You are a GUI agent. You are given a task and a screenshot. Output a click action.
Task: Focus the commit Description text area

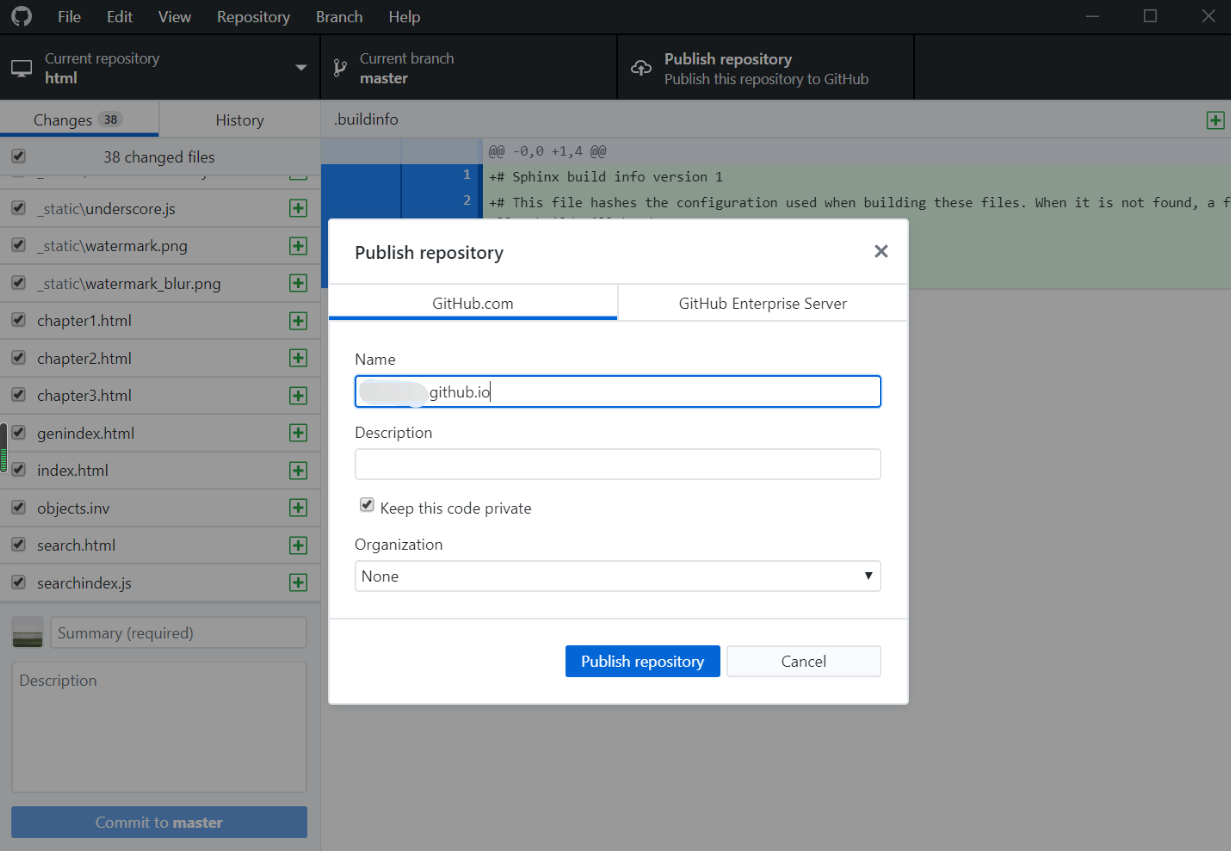coord(159,727)
